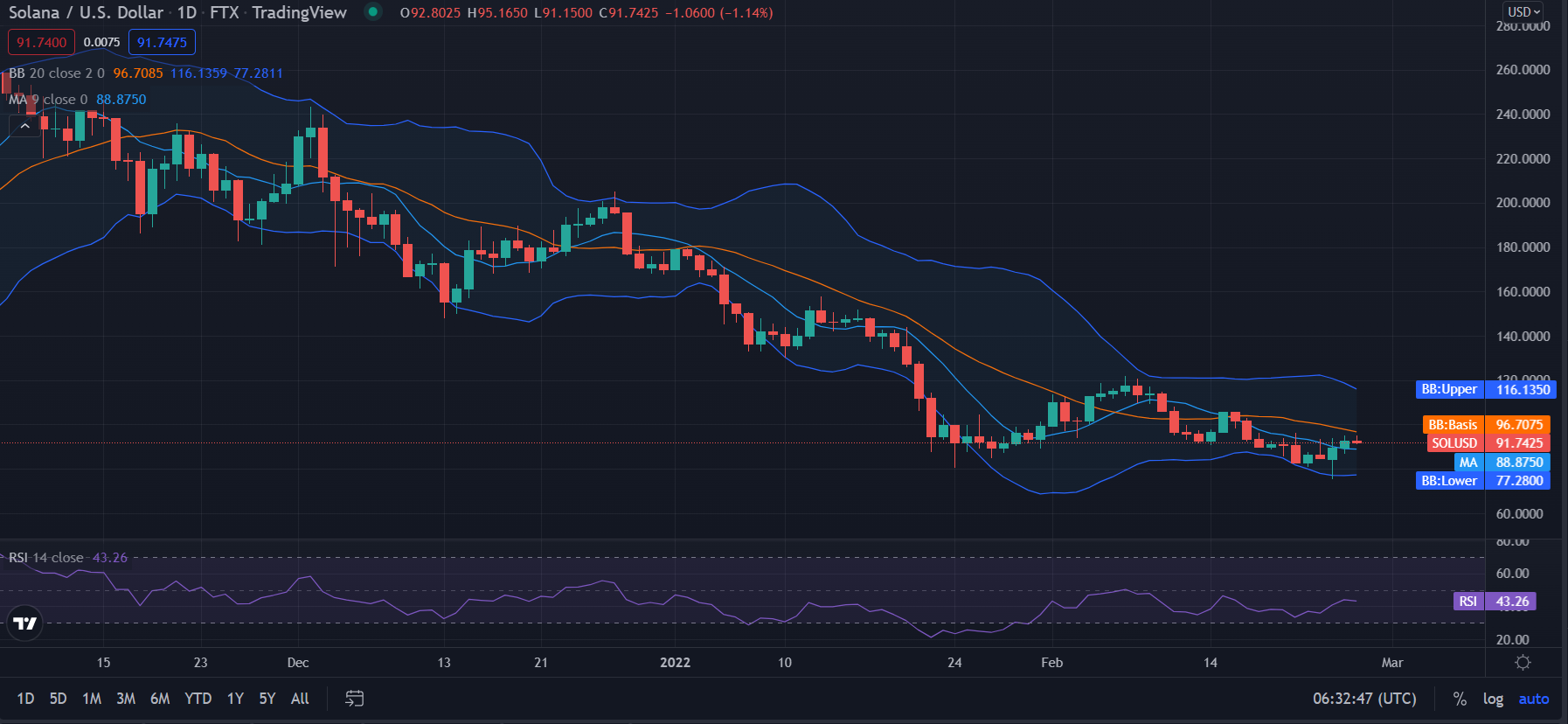The image size is (1568, 724).
Task: Click the red sell price 91.7400
Action: pos(41,42)
